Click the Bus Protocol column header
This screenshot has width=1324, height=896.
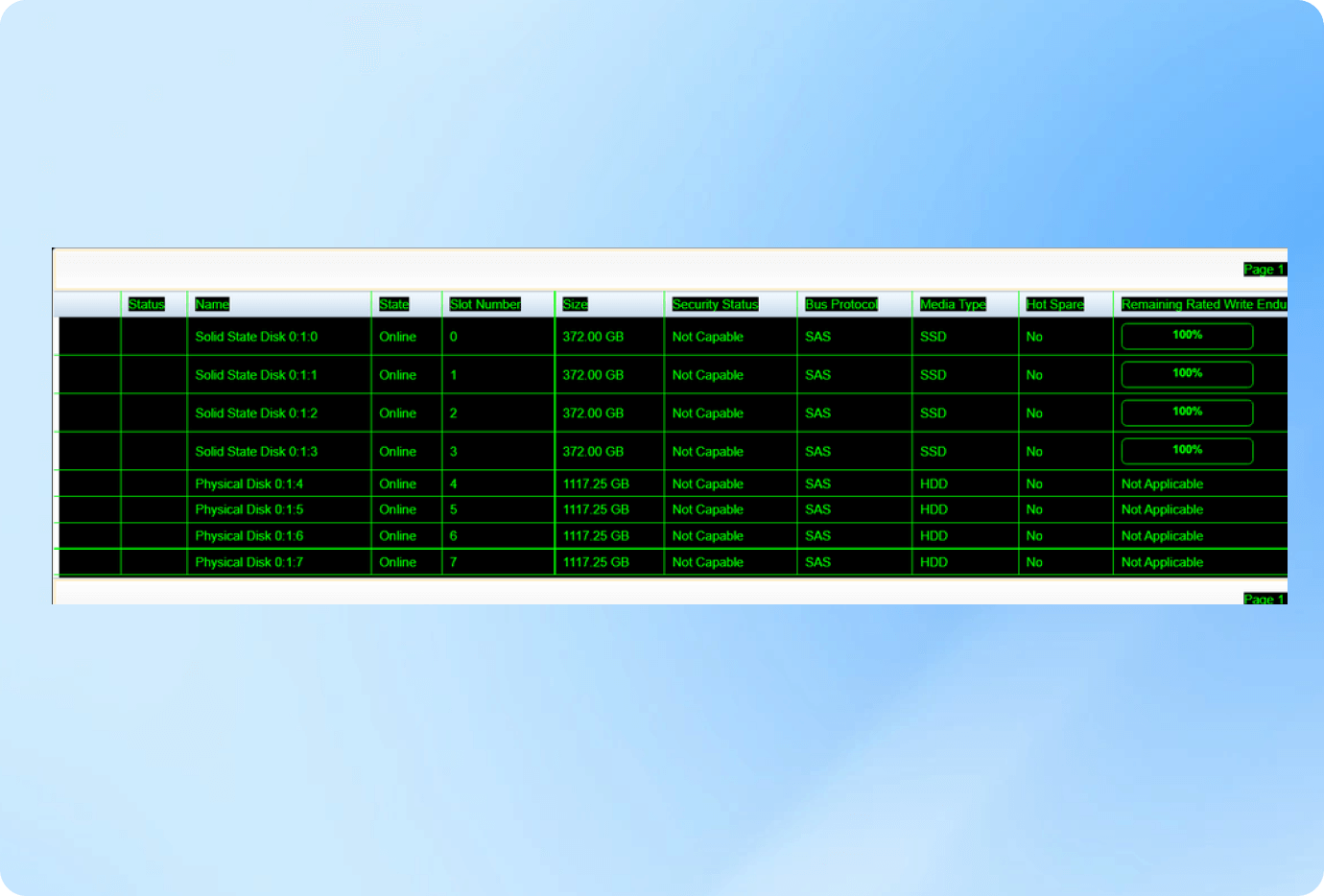click(841, 304)
